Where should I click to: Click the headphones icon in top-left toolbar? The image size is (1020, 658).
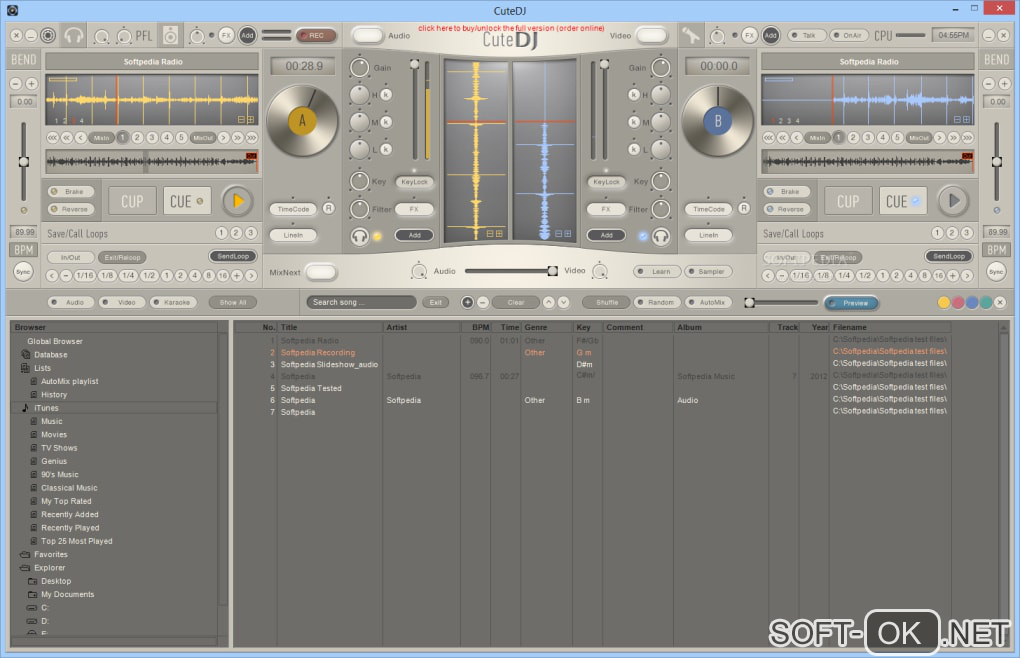[73, 36]
